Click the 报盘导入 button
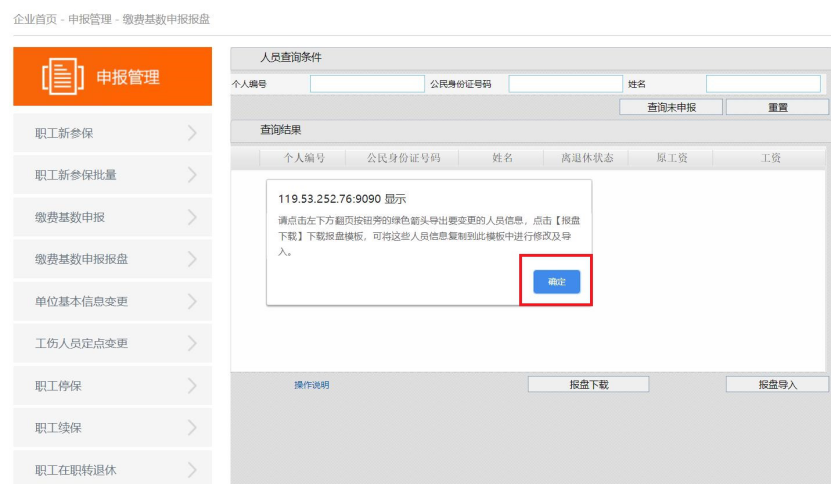The height and width of the screenshot is (484, 832). tap(777, 384)
